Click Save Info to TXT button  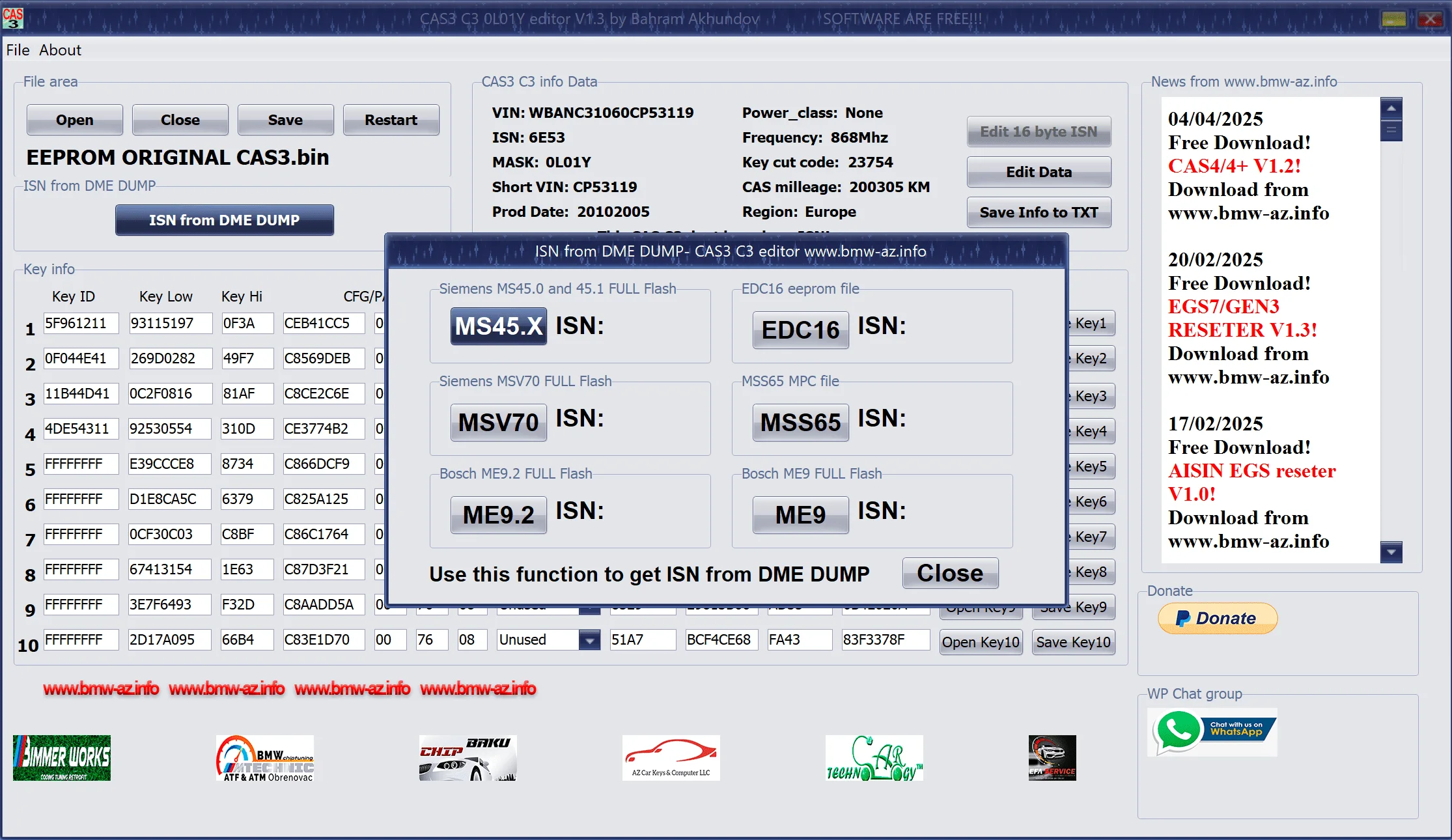tap(1039, 212)
